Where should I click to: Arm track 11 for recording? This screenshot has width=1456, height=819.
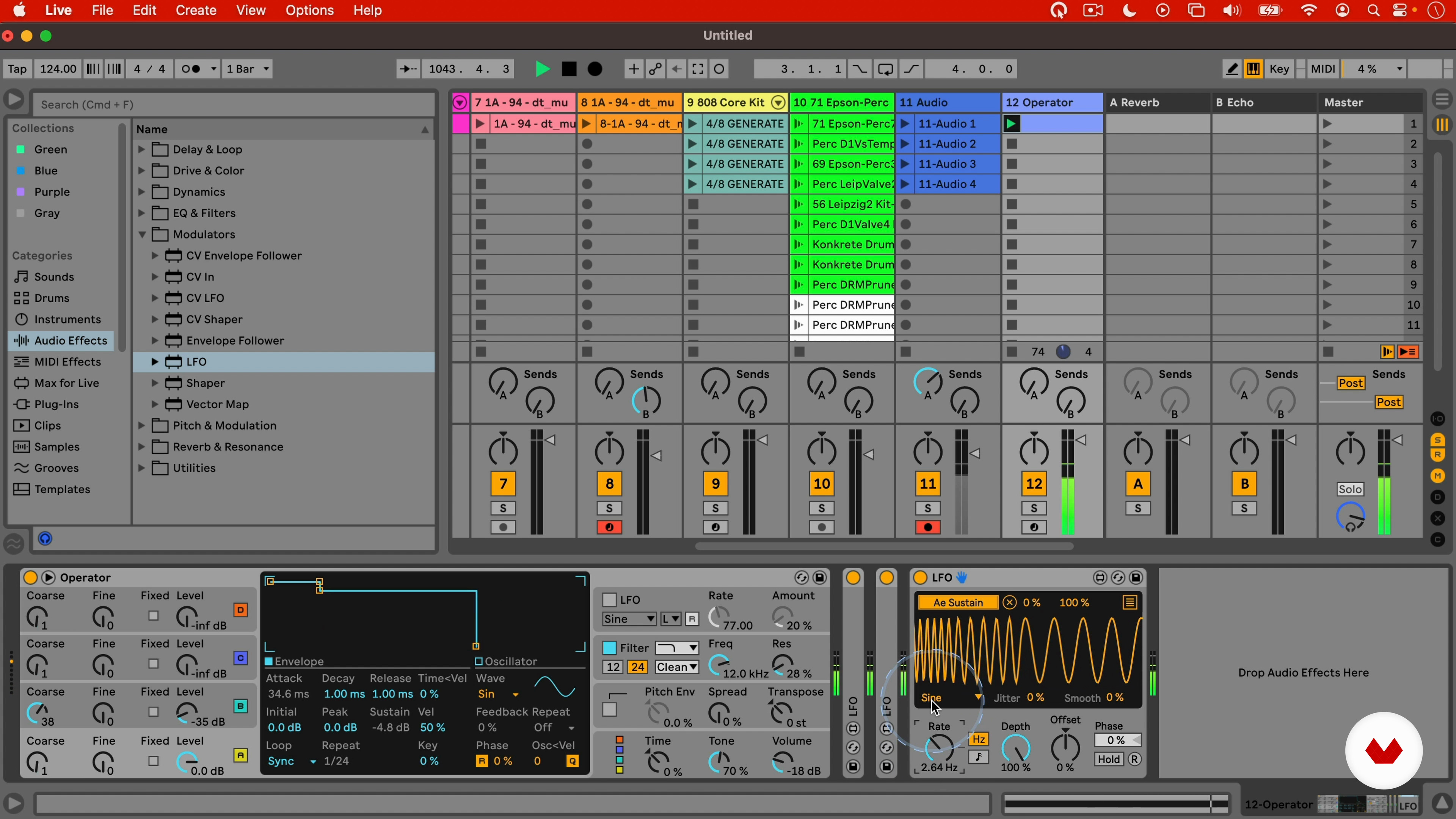928,528
